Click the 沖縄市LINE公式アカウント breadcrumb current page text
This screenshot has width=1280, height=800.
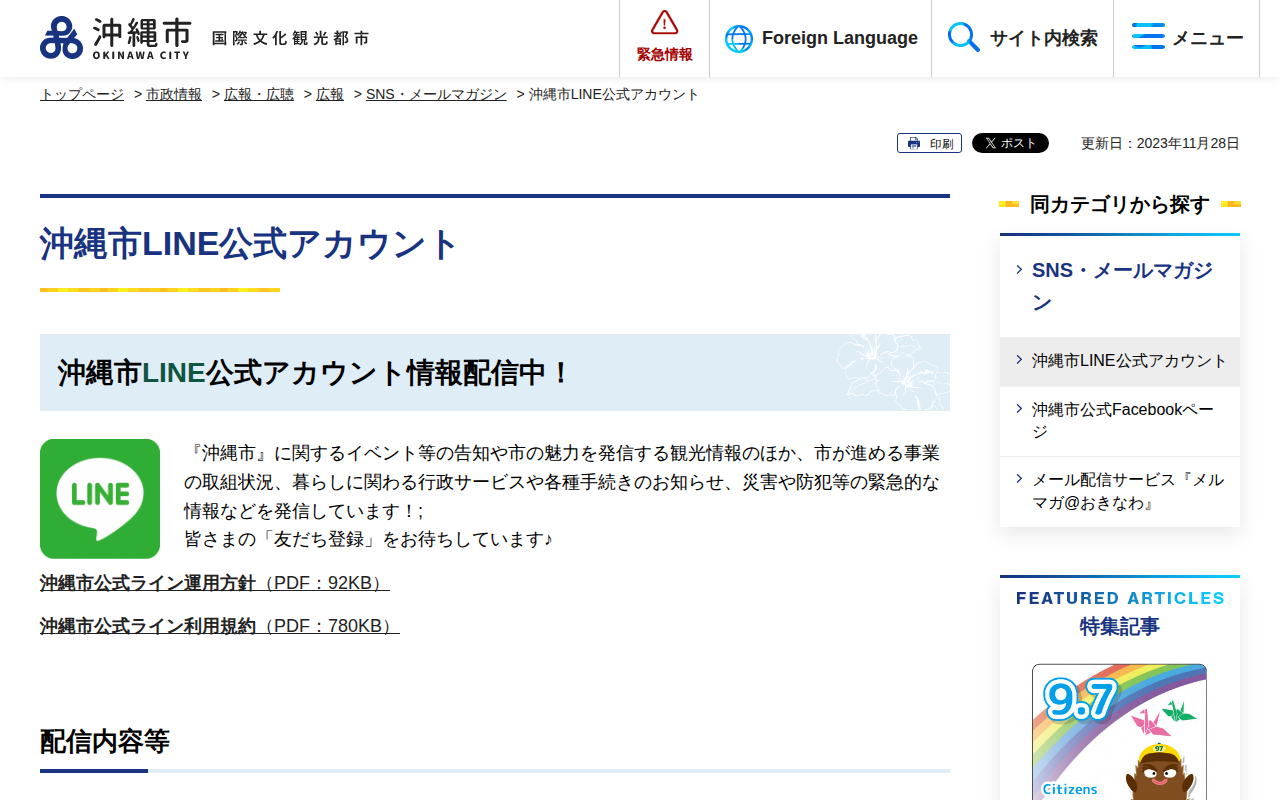tap(614, 94)
